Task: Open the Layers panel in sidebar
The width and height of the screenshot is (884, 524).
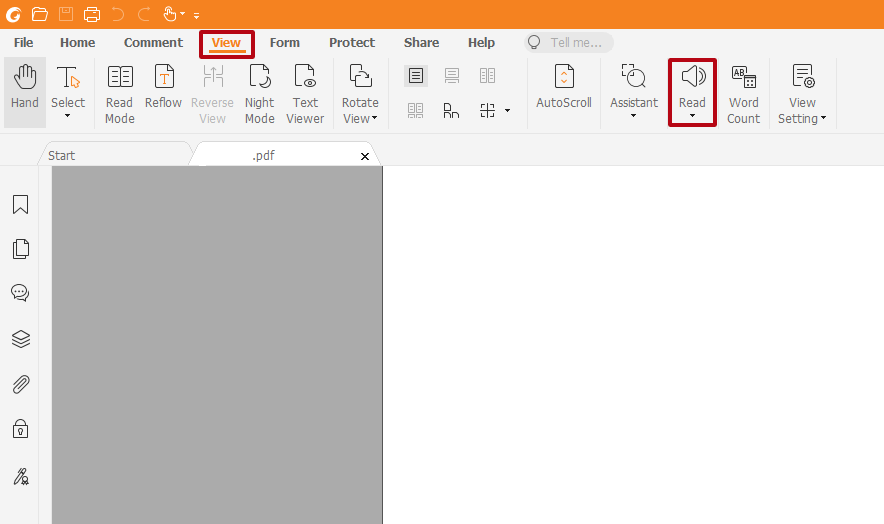Action: click(20, 339)
